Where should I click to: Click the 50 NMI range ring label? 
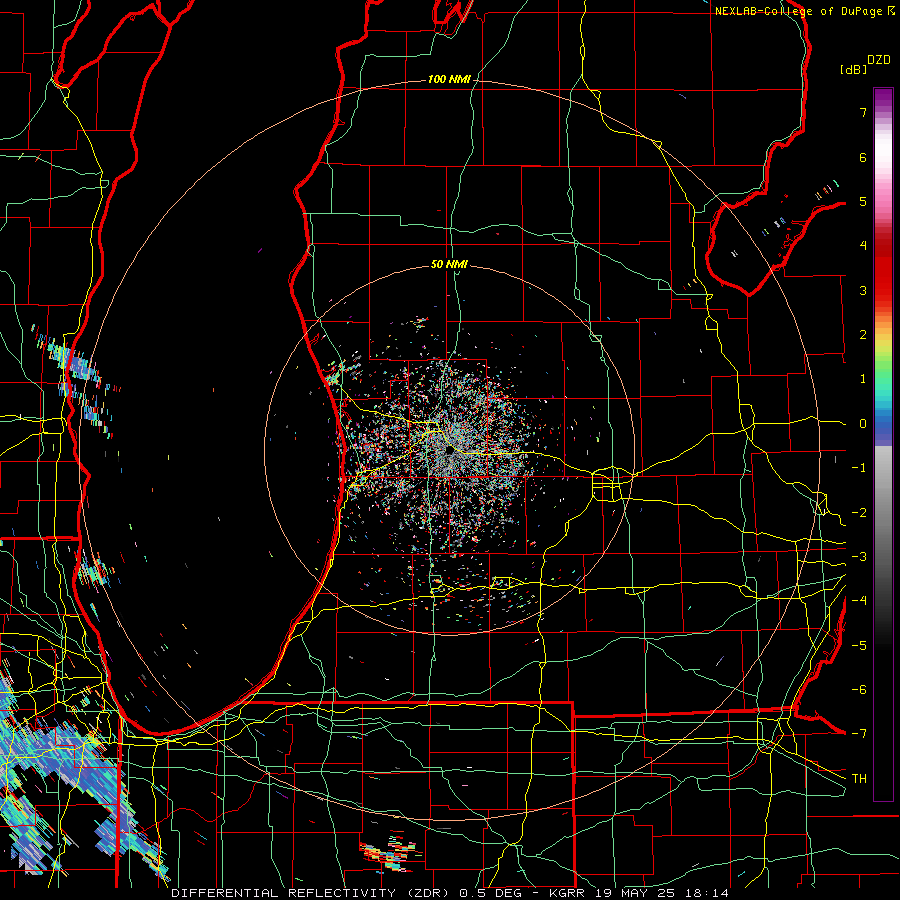tap(449, 264)
